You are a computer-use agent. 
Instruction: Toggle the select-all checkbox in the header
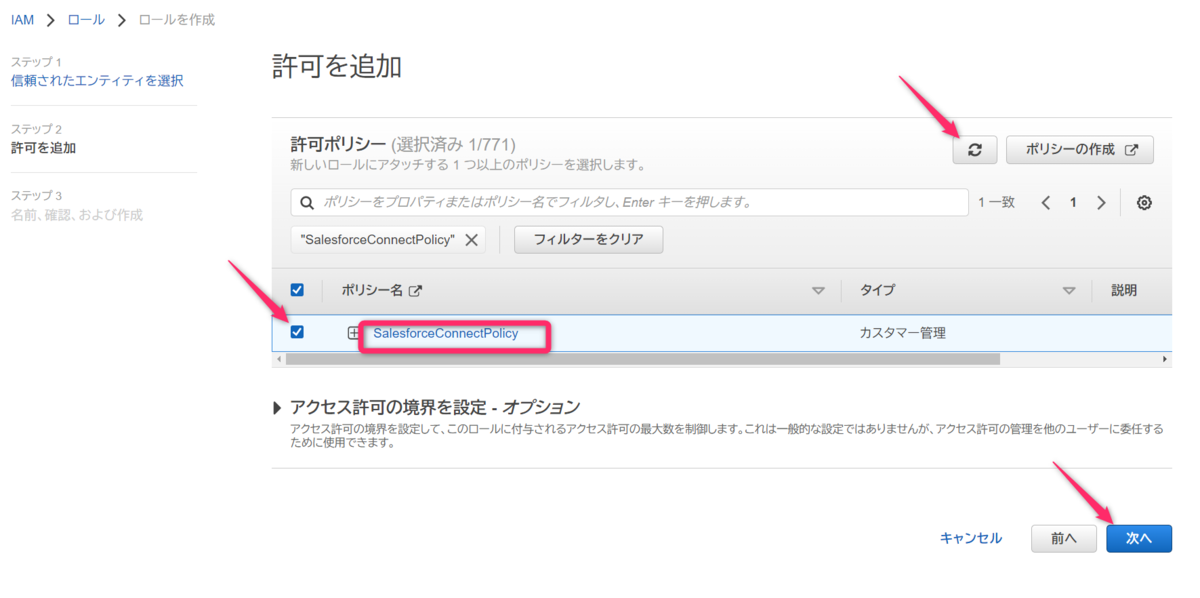296,290
